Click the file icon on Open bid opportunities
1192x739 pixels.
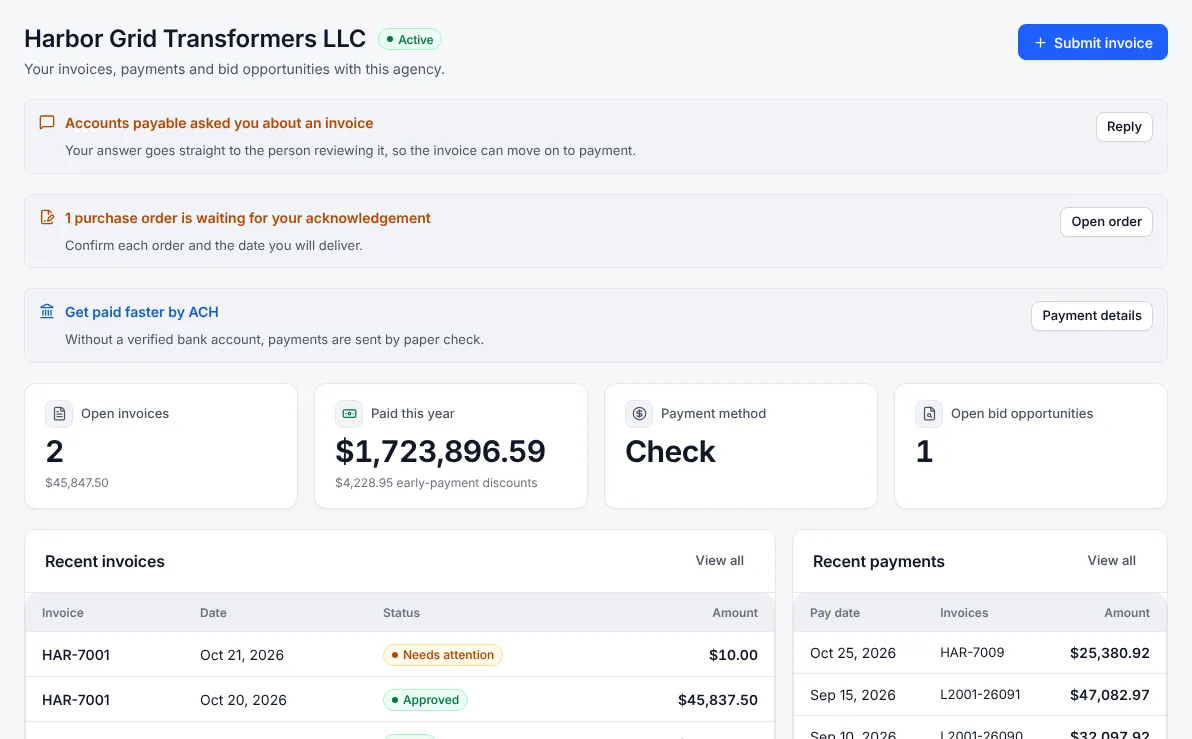coord(929,414)
